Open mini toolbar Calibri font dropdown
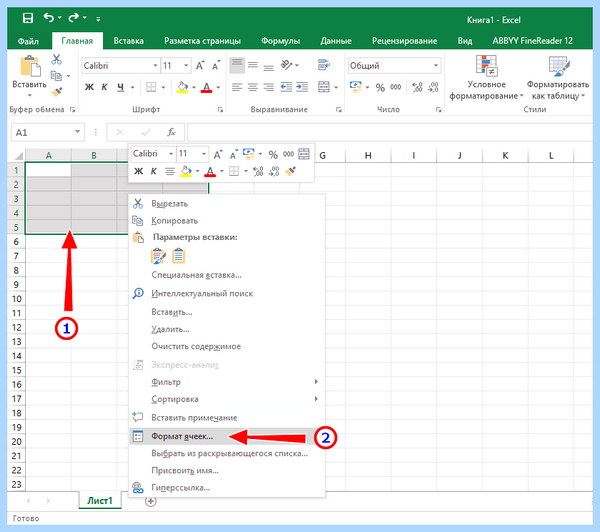600x532 pixels. point(171,153)
